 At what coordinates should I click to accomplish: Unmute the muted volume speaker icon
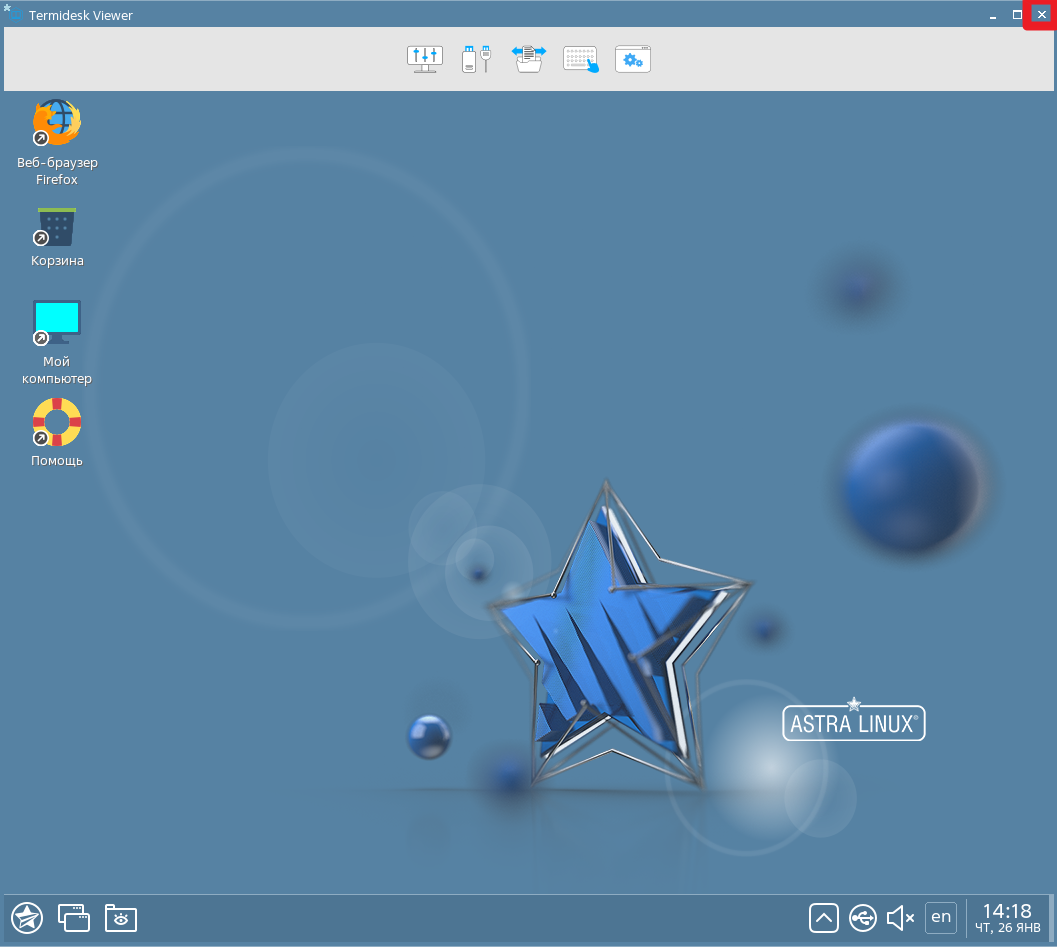pyautogui.click(x=901, y=917)
